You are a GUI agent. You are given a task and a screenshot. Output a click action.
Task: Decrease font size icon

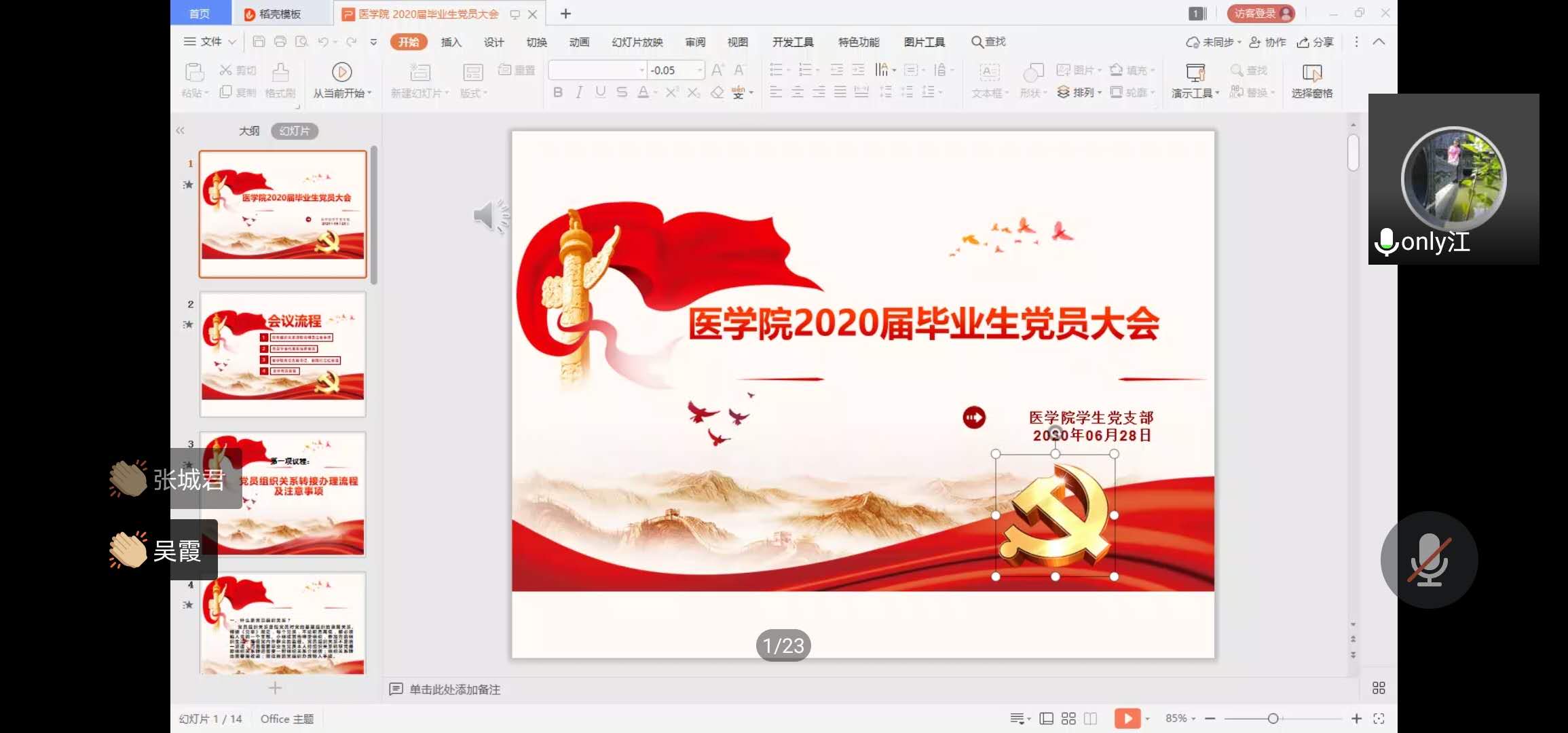pos(740,69)
